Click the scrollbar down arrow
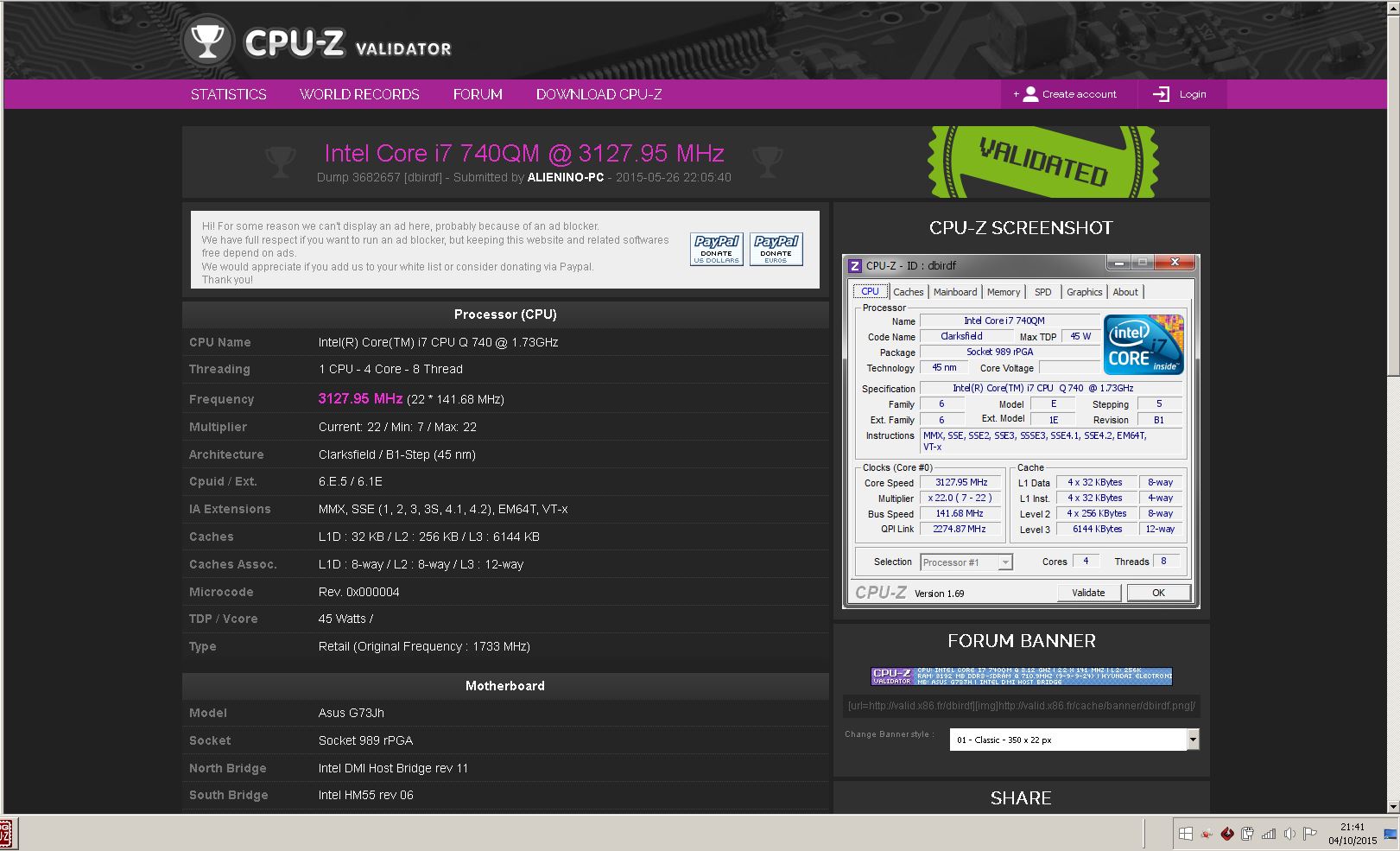The image size is (1400, 851). tap(1392, 807)
